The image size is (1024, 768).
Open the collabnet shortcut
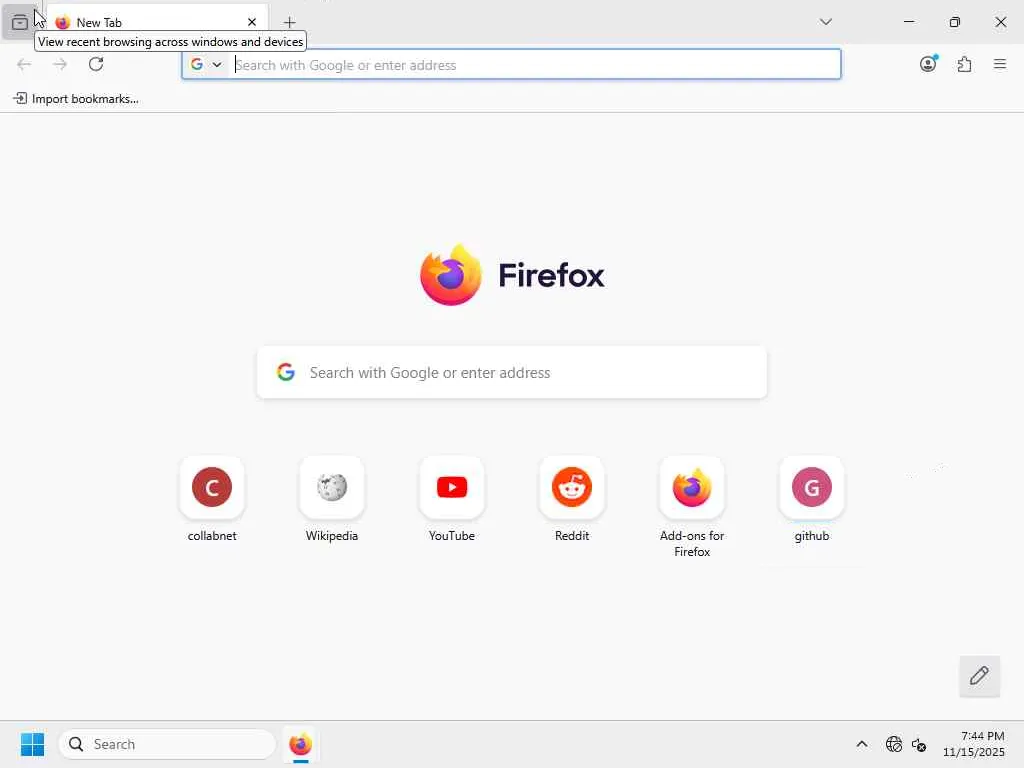[x=212, y=500]
